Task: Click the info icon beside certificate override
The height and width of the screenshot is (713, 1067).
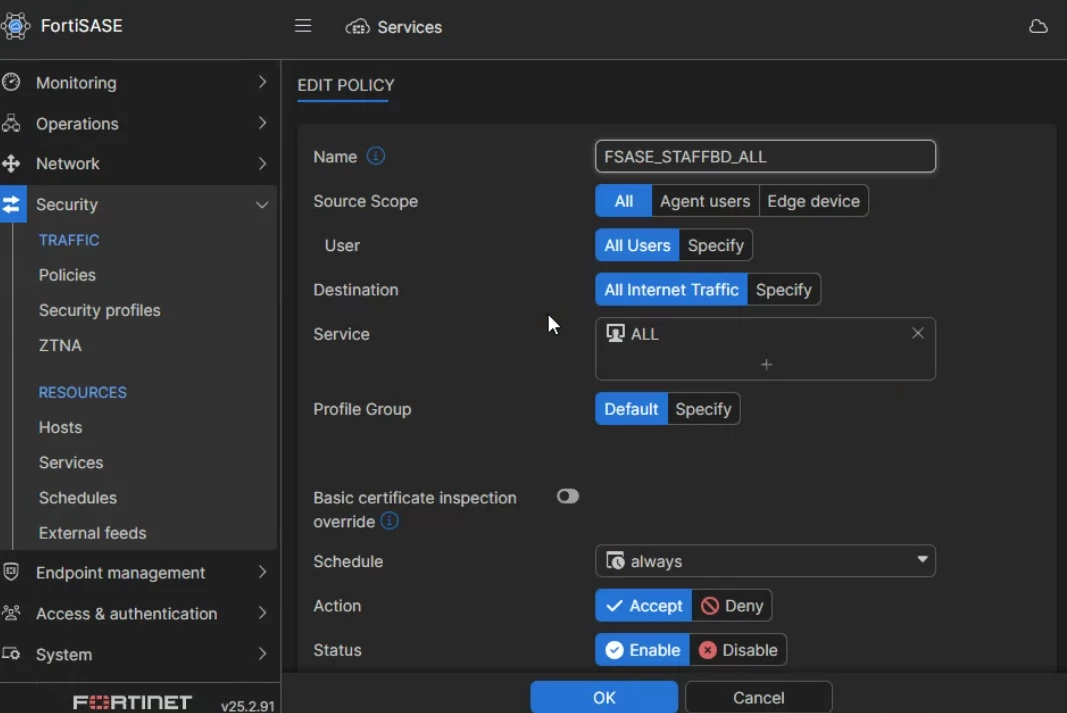Action: [x=389, y=521]
